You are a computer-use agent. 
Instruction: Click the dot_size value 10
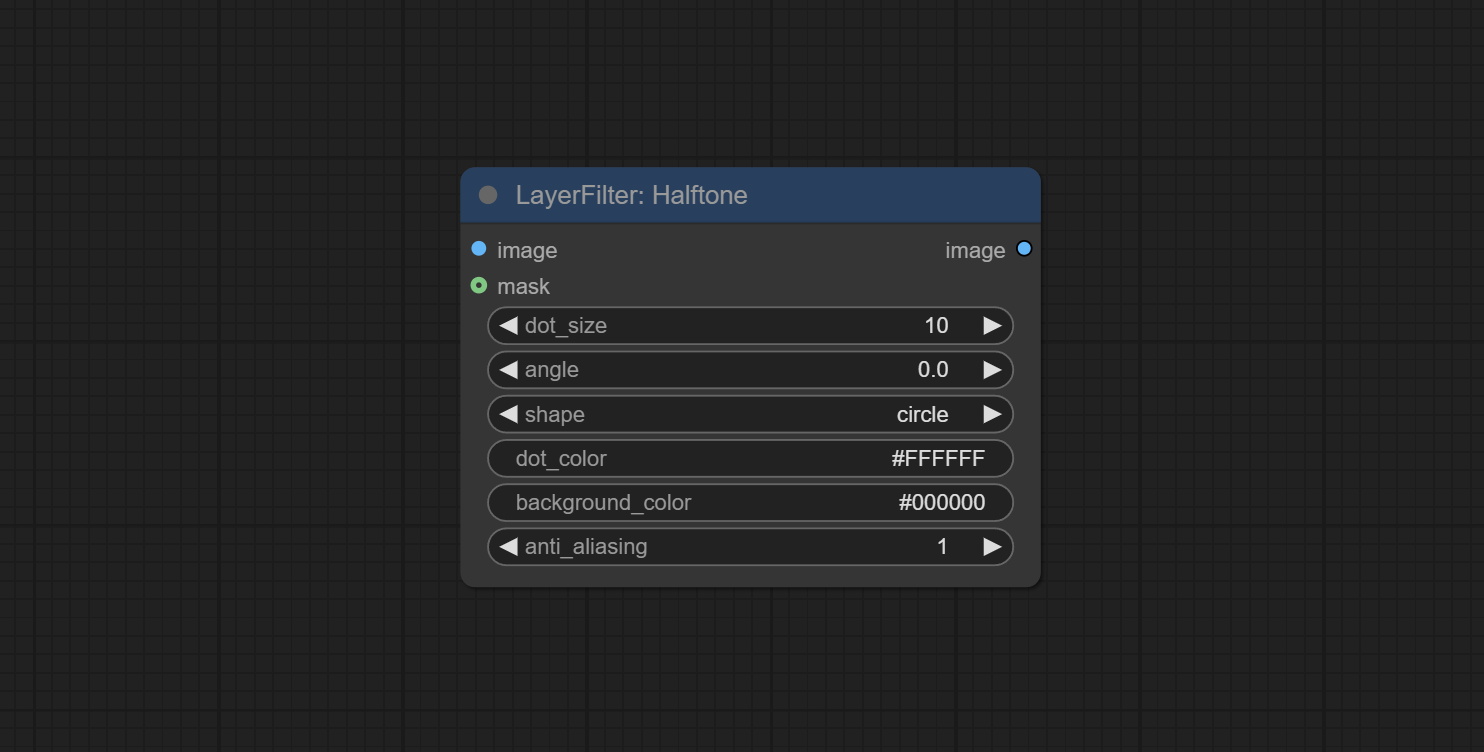coord(935,326)
